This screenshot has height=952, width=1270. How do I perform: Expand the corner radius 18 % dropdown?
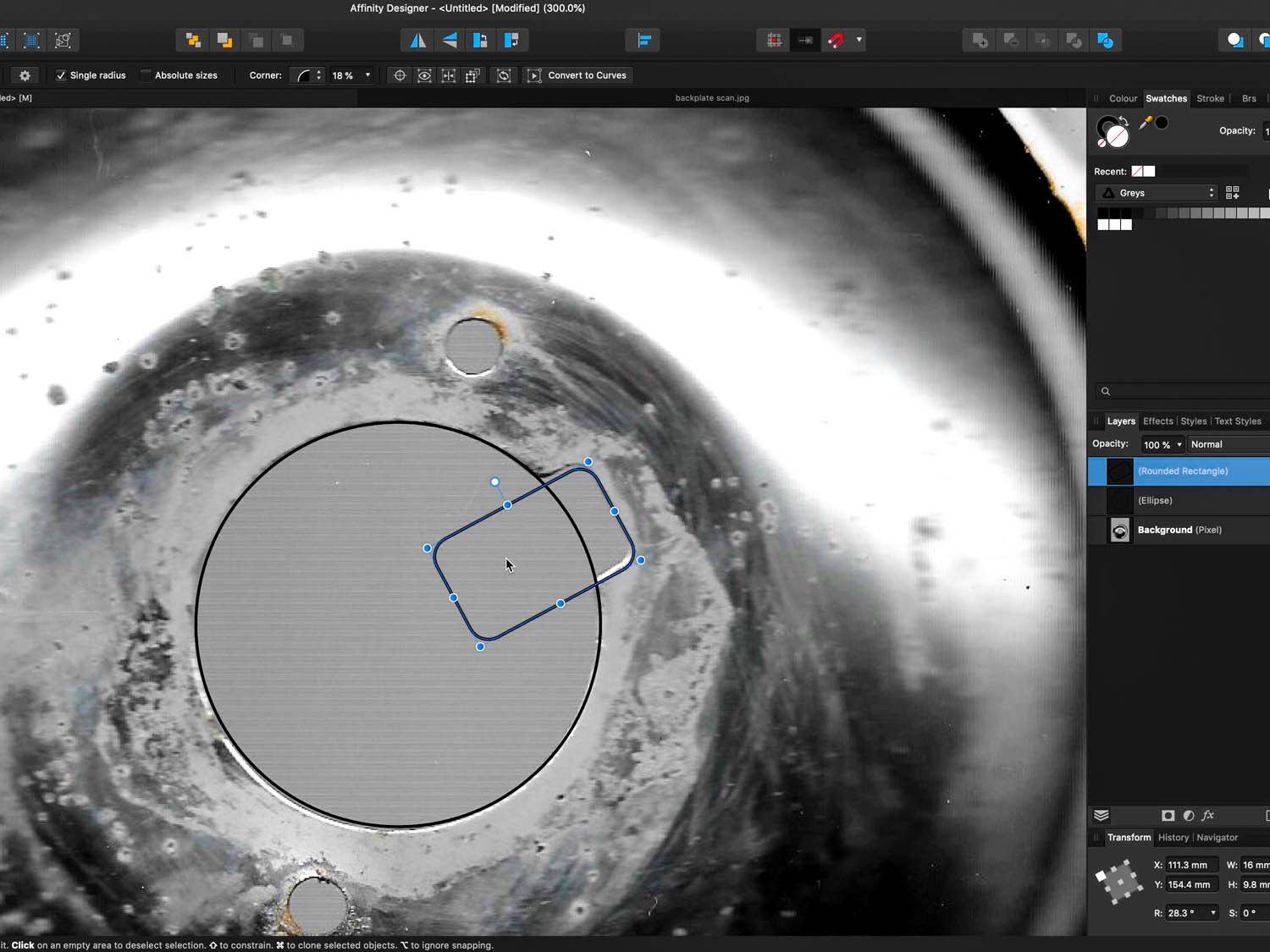(367, 75)
